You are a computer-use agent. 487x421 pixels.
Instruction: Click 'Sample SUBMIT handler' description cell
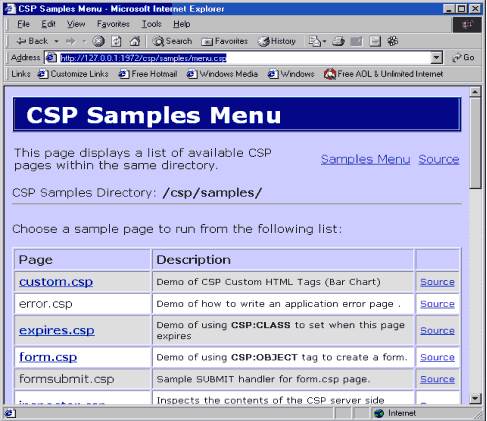tap(283, 379)
